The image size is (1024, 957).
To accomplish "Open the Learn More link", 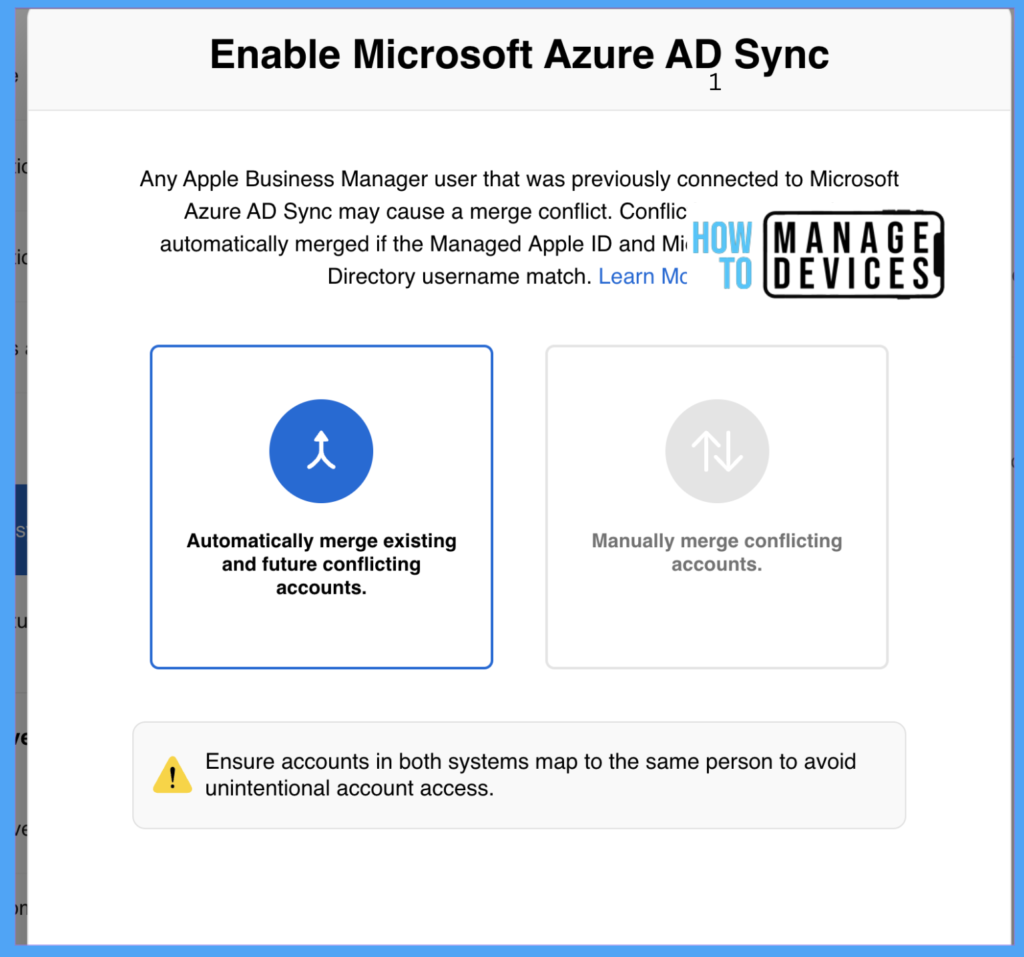I will [642, 276].
